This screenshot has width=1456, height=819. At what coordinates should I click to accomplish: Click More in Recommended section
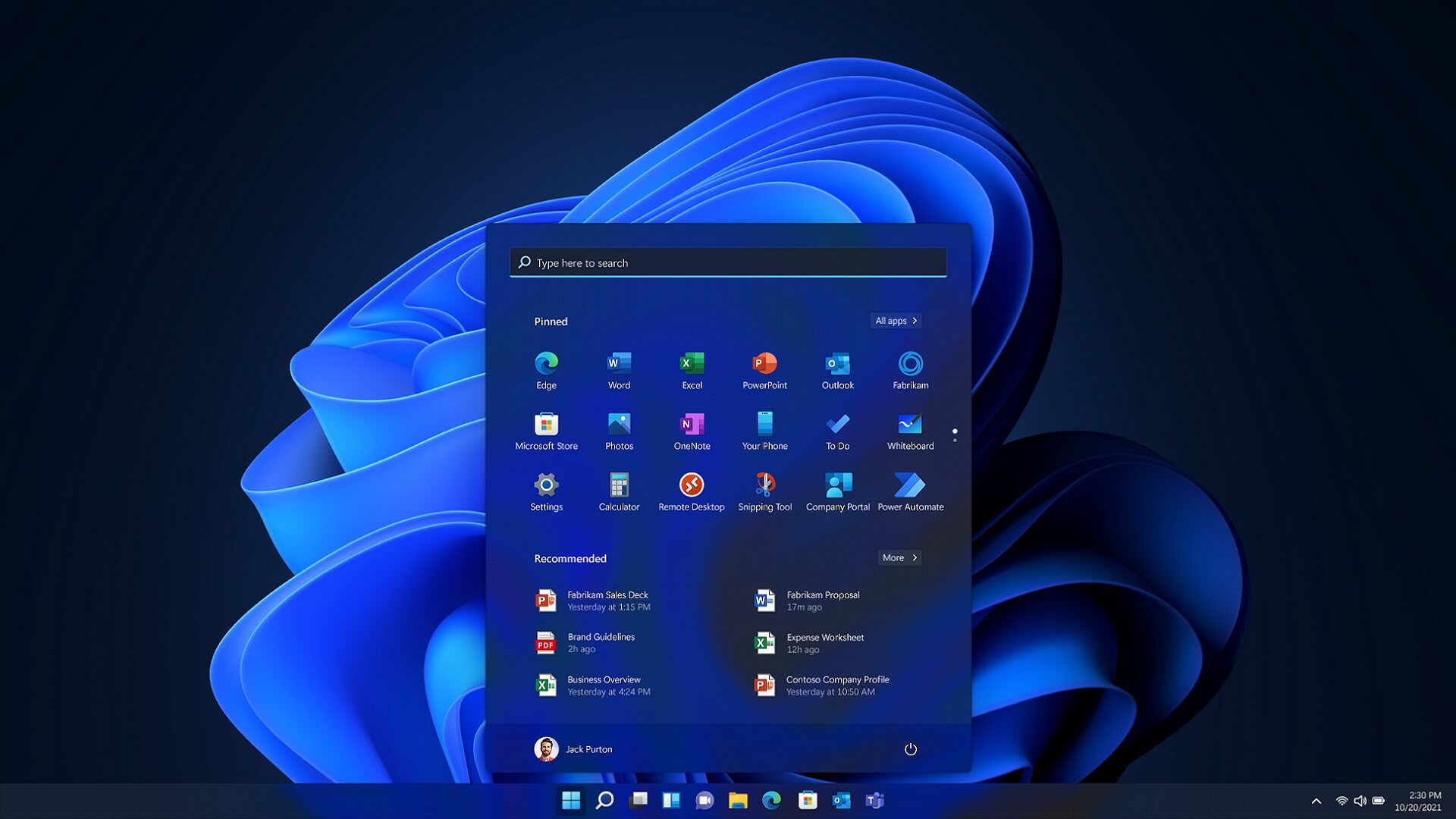click(x=899, y=557)
